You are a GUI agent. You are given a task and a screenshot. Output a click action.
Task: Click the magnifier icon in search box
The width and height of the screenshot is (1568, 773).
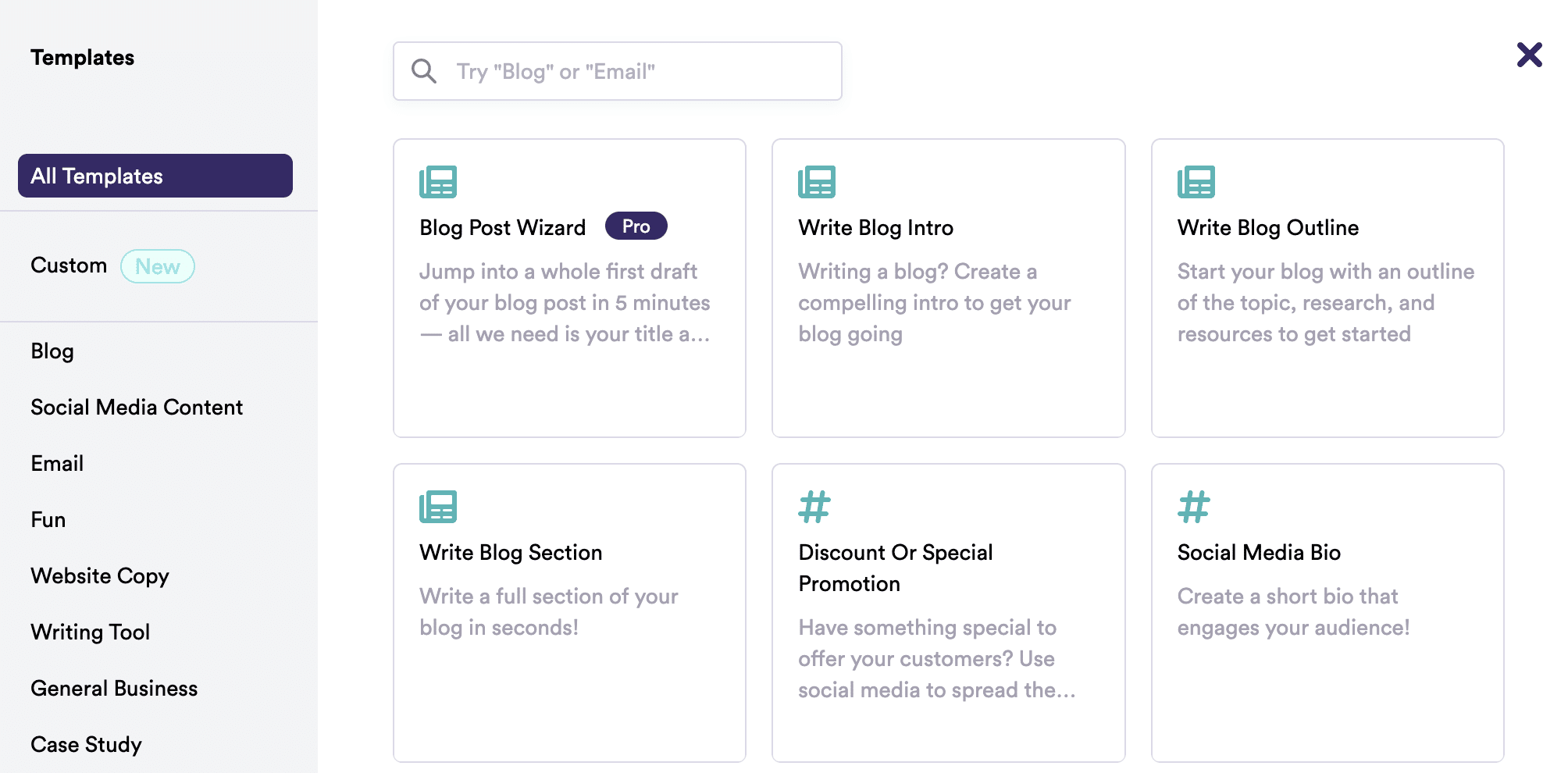tap(424, 71)
